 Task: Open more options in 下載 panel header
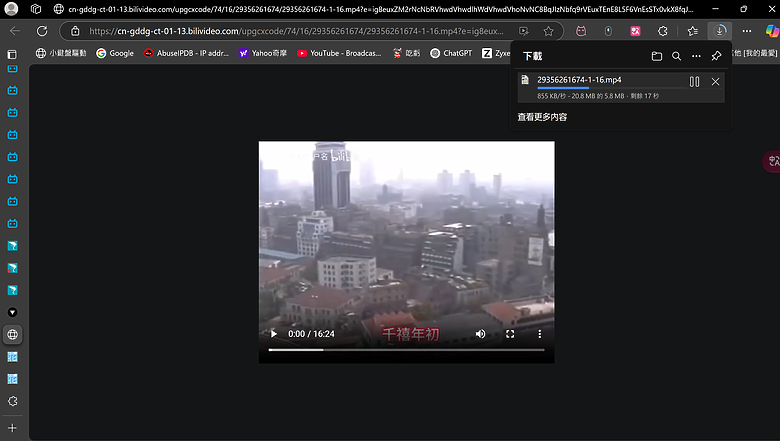coord(696,56)
